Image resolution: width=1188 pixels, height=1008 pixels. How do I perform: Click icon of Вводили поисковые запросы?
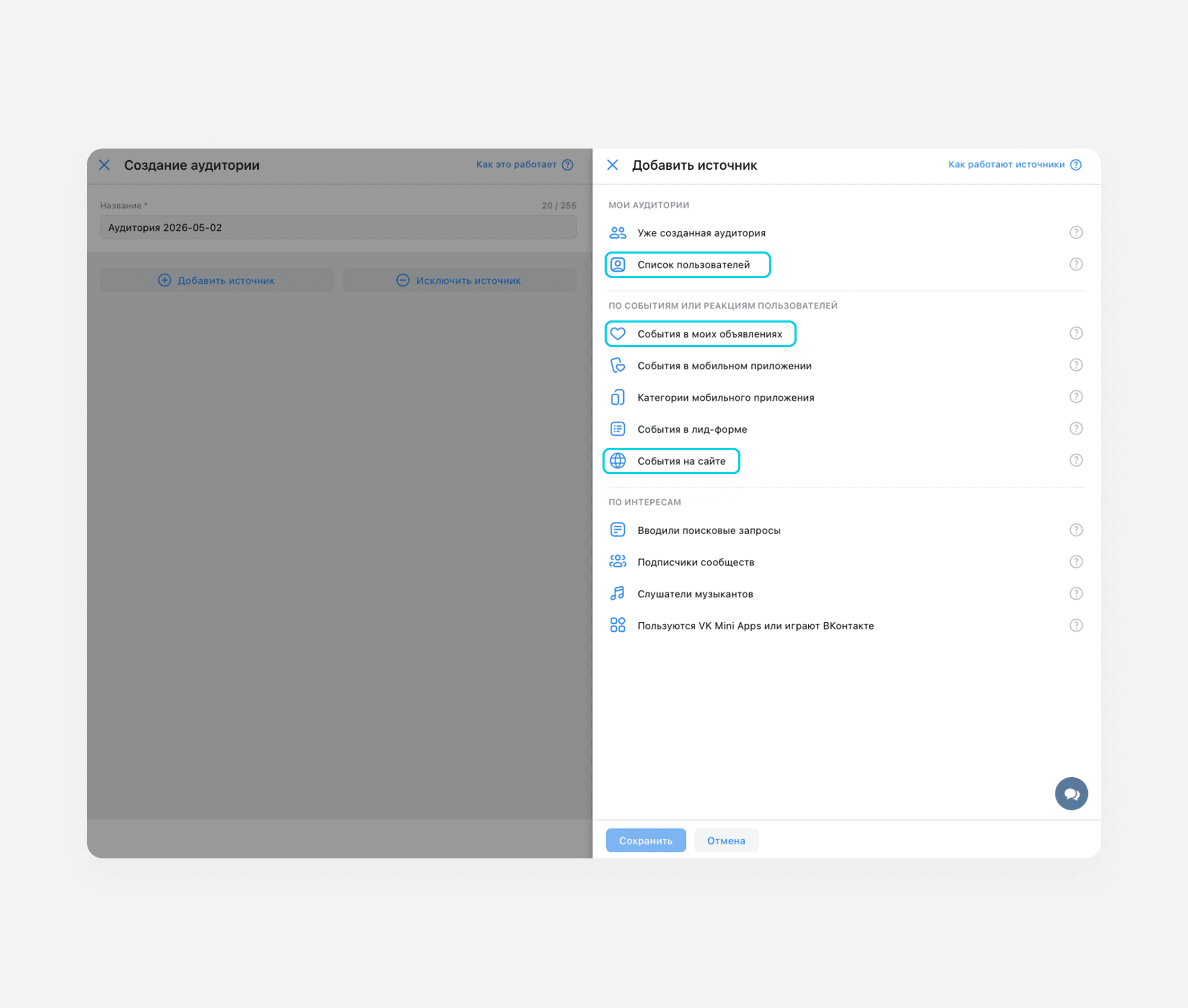click(x=617, y=529)
